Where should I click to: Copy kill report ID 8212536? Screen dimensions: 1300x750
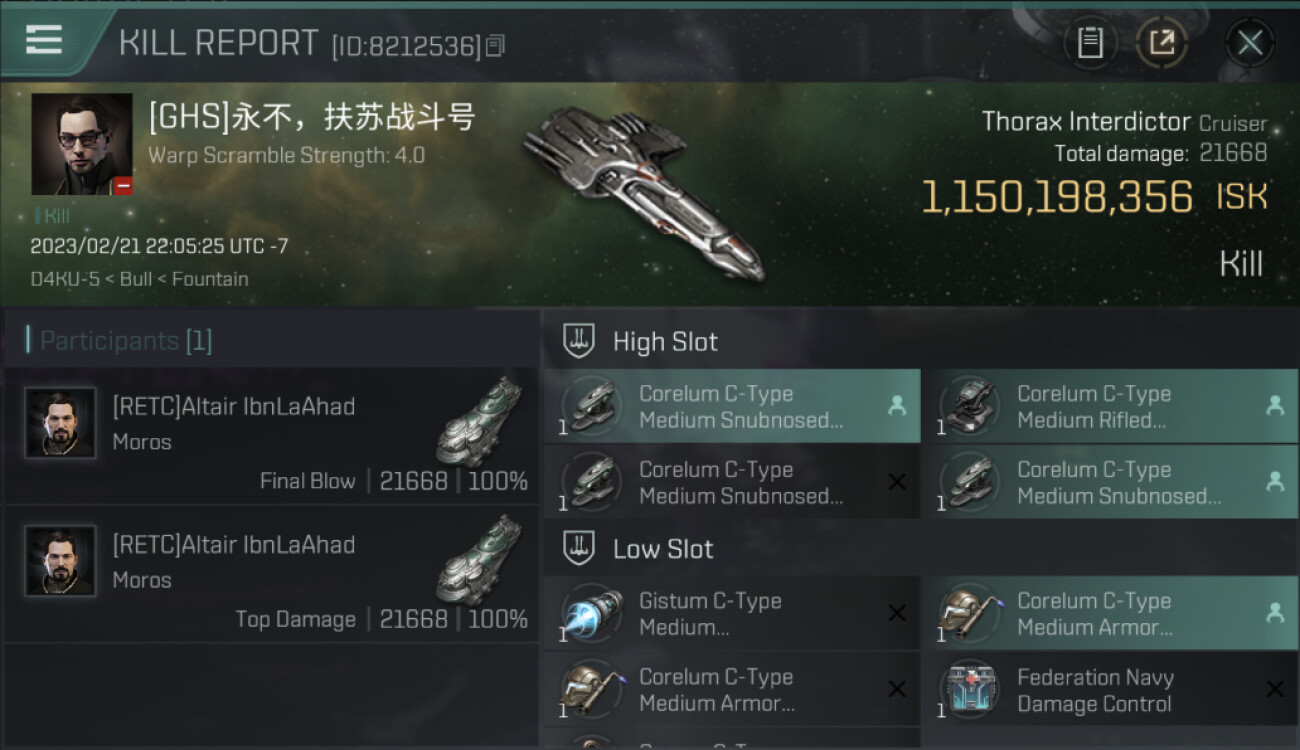coord(496,45)
